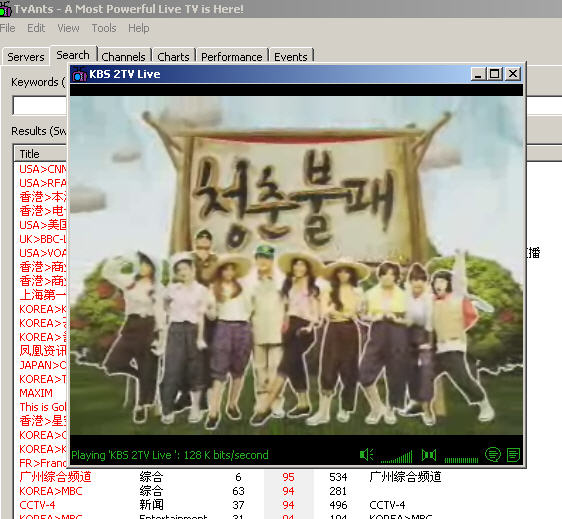Select the USA>CNN channel row
This screenshot has height=519, width=562.
tap(43, 169)
